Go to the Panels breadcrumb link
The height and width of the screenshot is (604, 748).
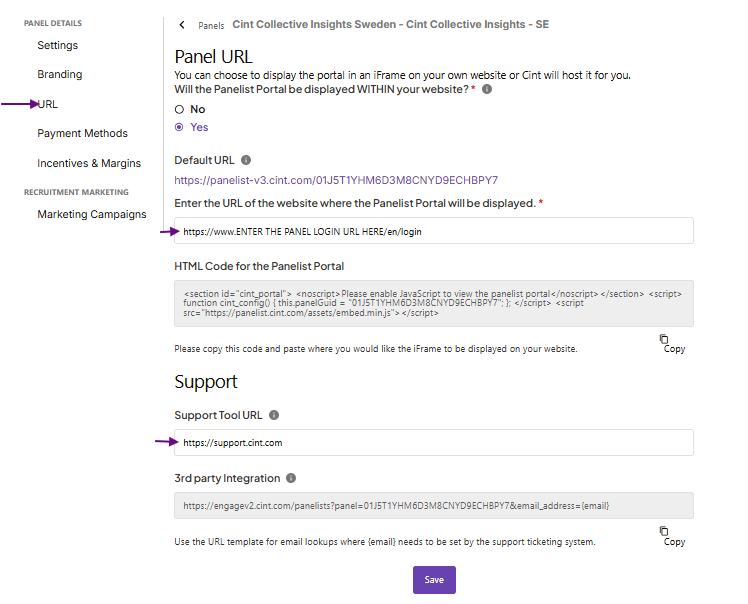211,26
